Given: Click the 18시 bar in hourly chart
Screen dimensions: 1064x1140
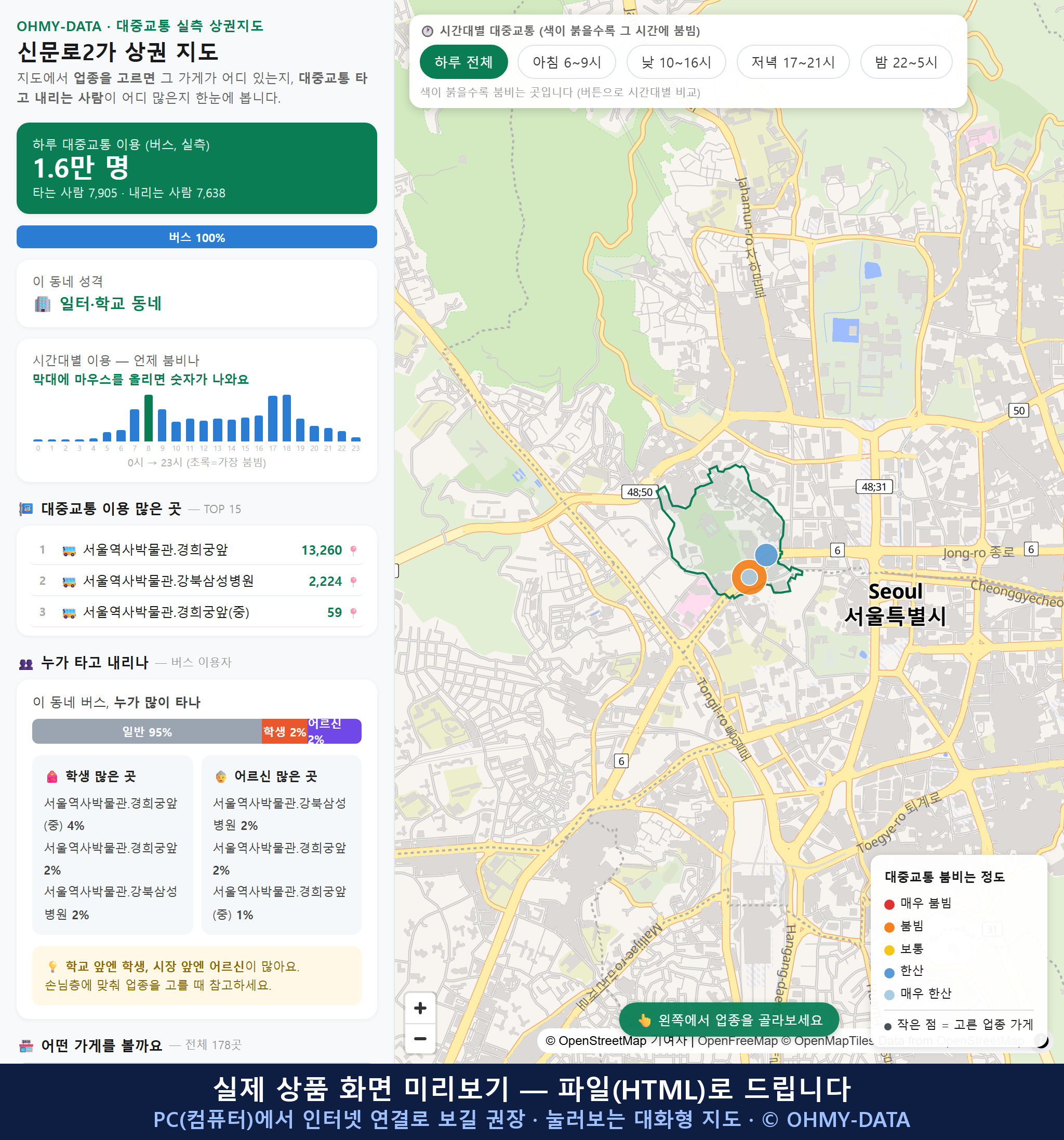Looking at the screenshot, I should (286, 418).
